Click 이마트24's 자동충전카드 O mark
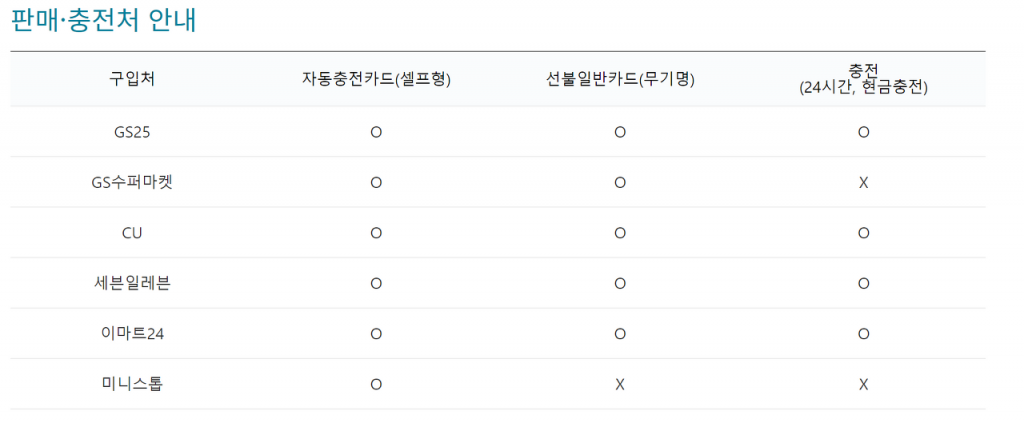The image size is (1024, 423). tap(376, 334)
